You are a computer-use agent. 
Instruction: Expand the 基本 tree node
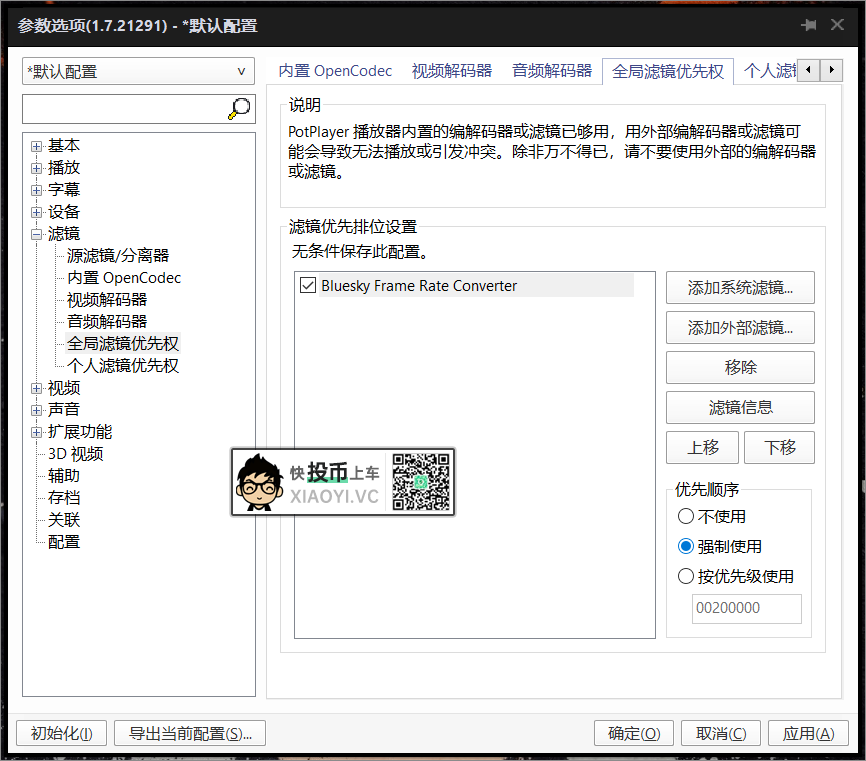point(36,146)
